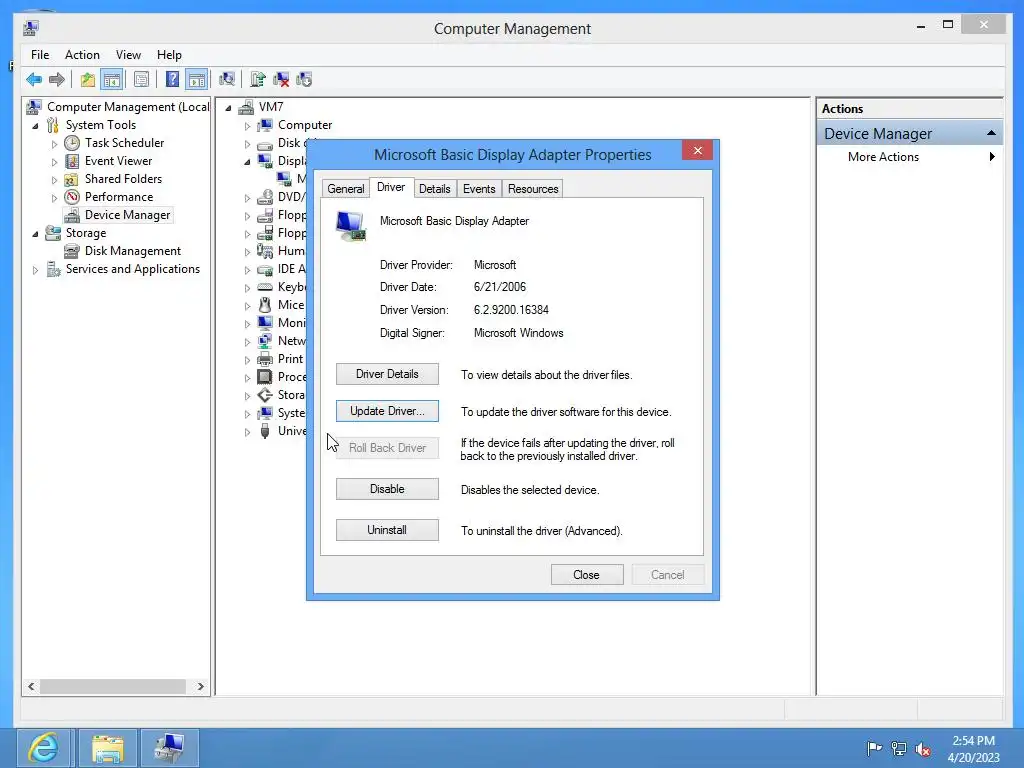The height and width of the screenshot is (768, 1024).
Task: Collapse the System Tools tree node
Action: (35, 125)
